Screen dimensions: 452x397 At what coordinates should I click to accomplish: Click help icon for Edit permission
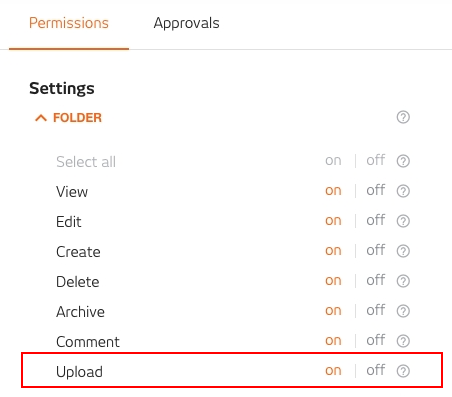tap(403, 221)
